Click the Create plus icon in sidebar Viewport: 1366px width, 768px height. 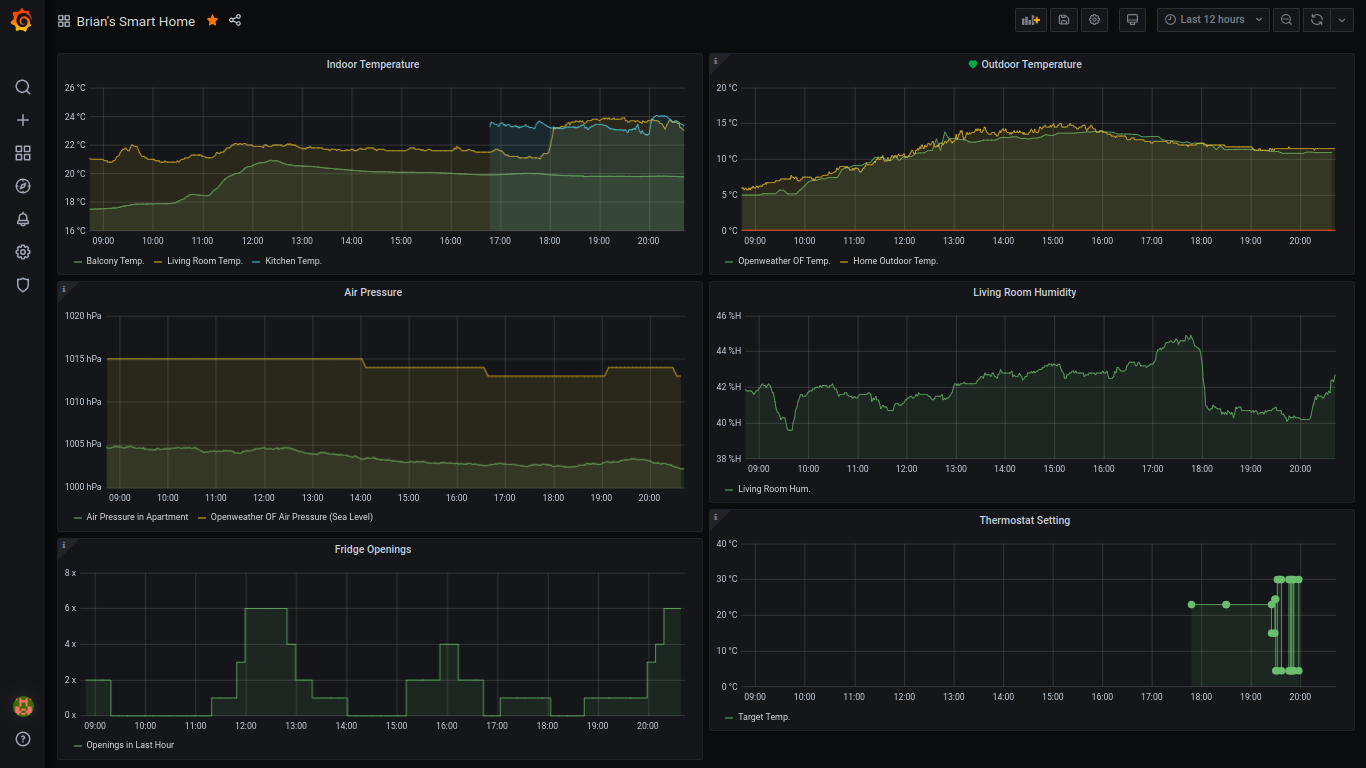pyautogui.click(x=23, y=120)
